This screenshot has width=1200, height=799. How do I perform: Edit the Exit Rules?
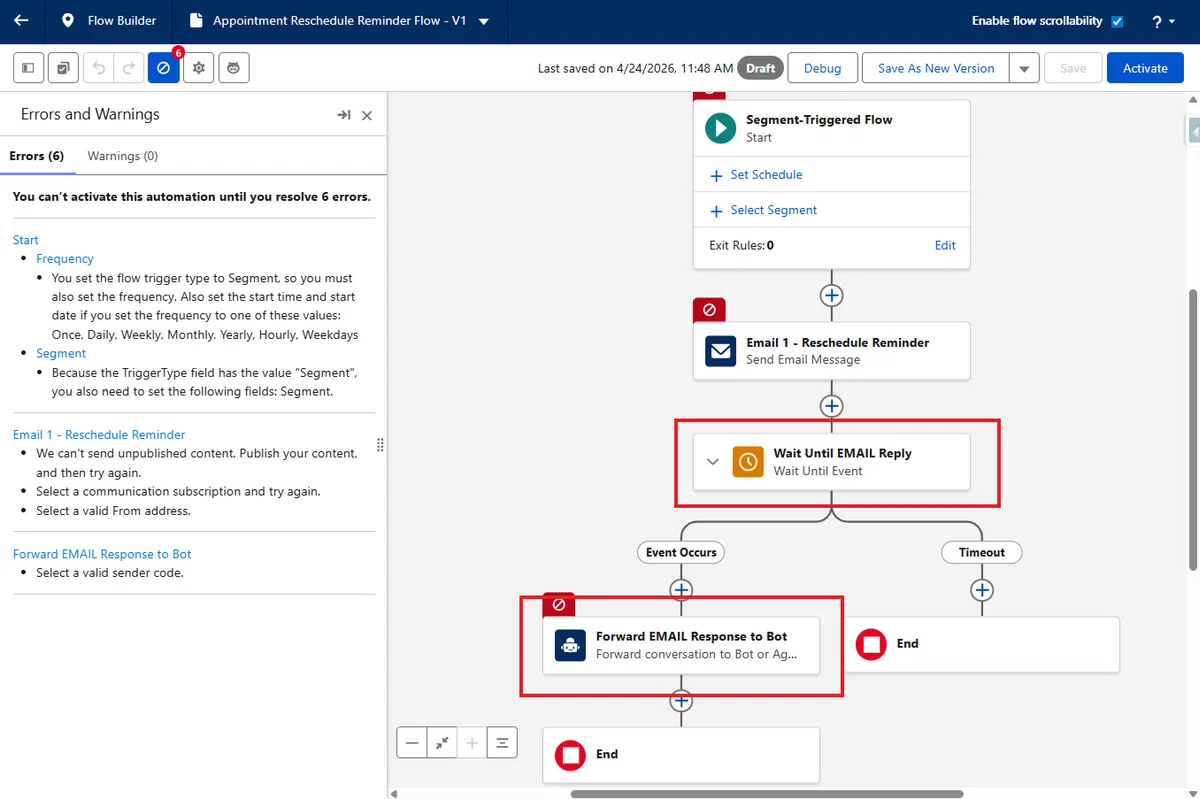coord(945,245)
